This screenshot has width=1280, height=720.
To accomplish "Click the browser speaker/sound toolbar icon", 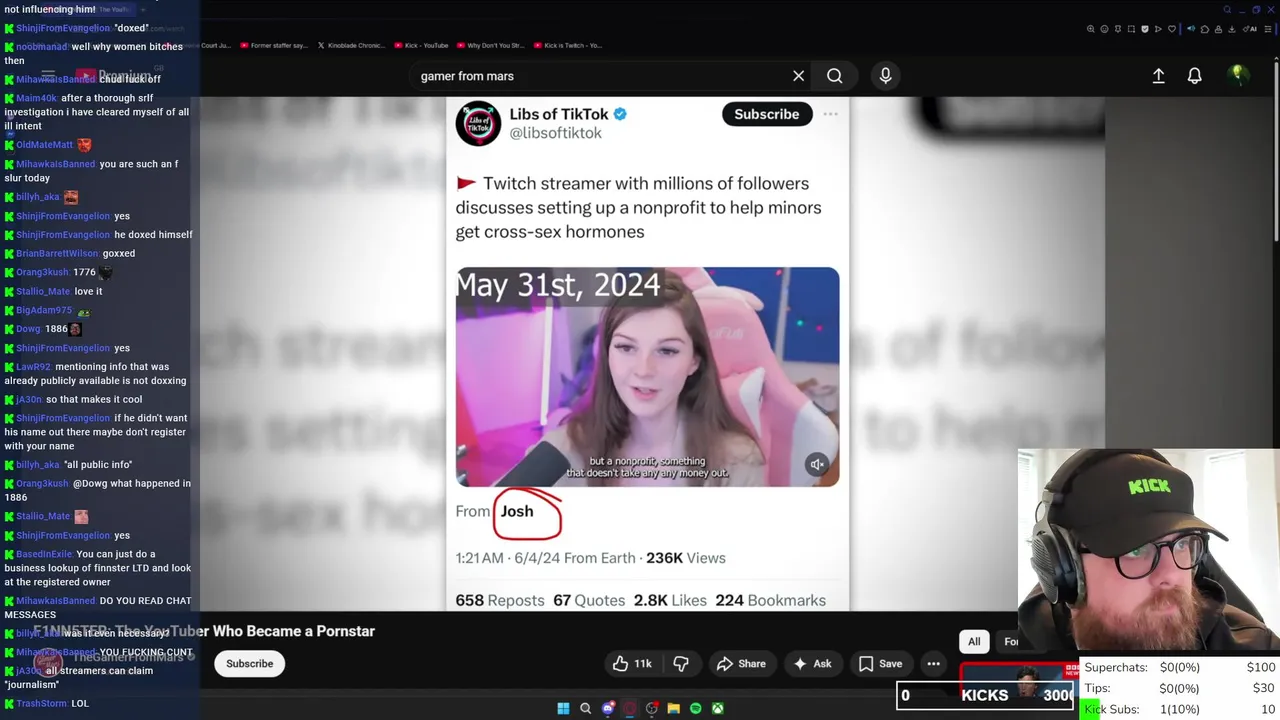I will 1191,29.
